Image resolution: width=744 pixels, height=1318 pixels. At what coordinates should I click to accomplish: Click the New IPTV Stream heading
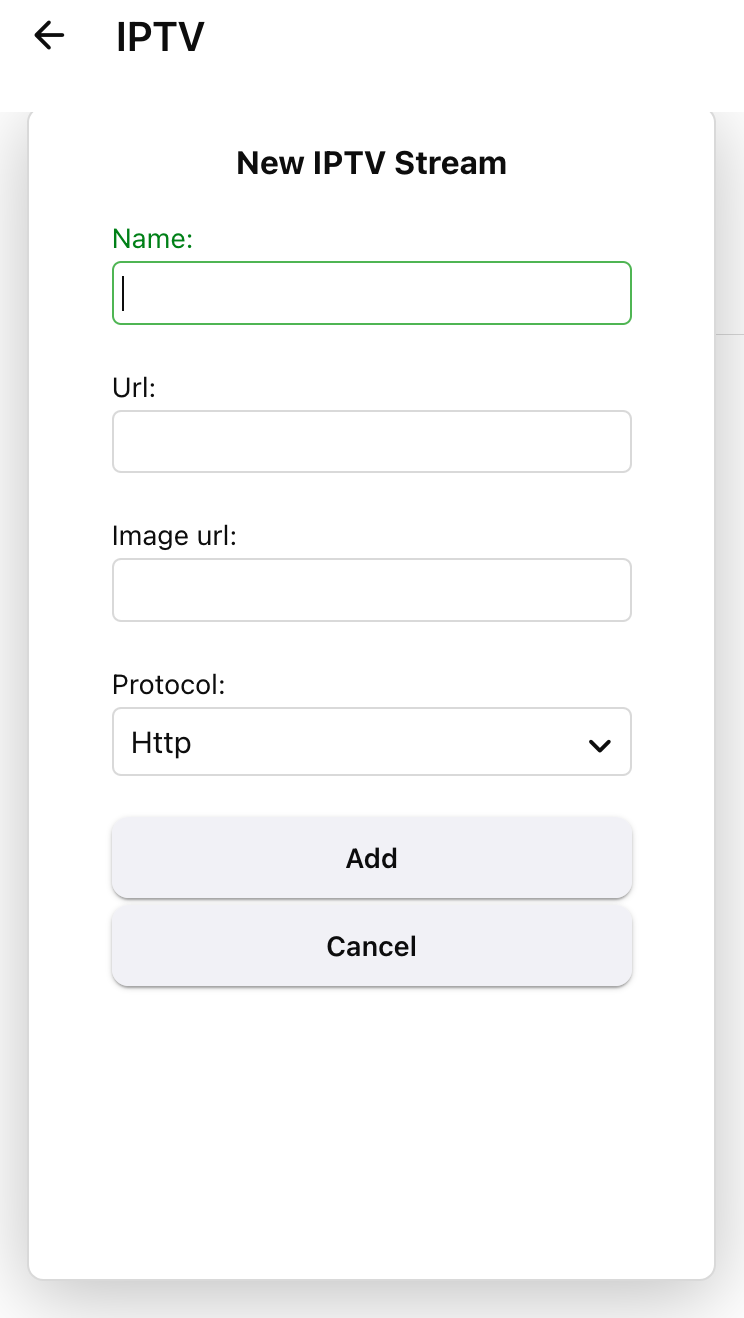[371, 163]
